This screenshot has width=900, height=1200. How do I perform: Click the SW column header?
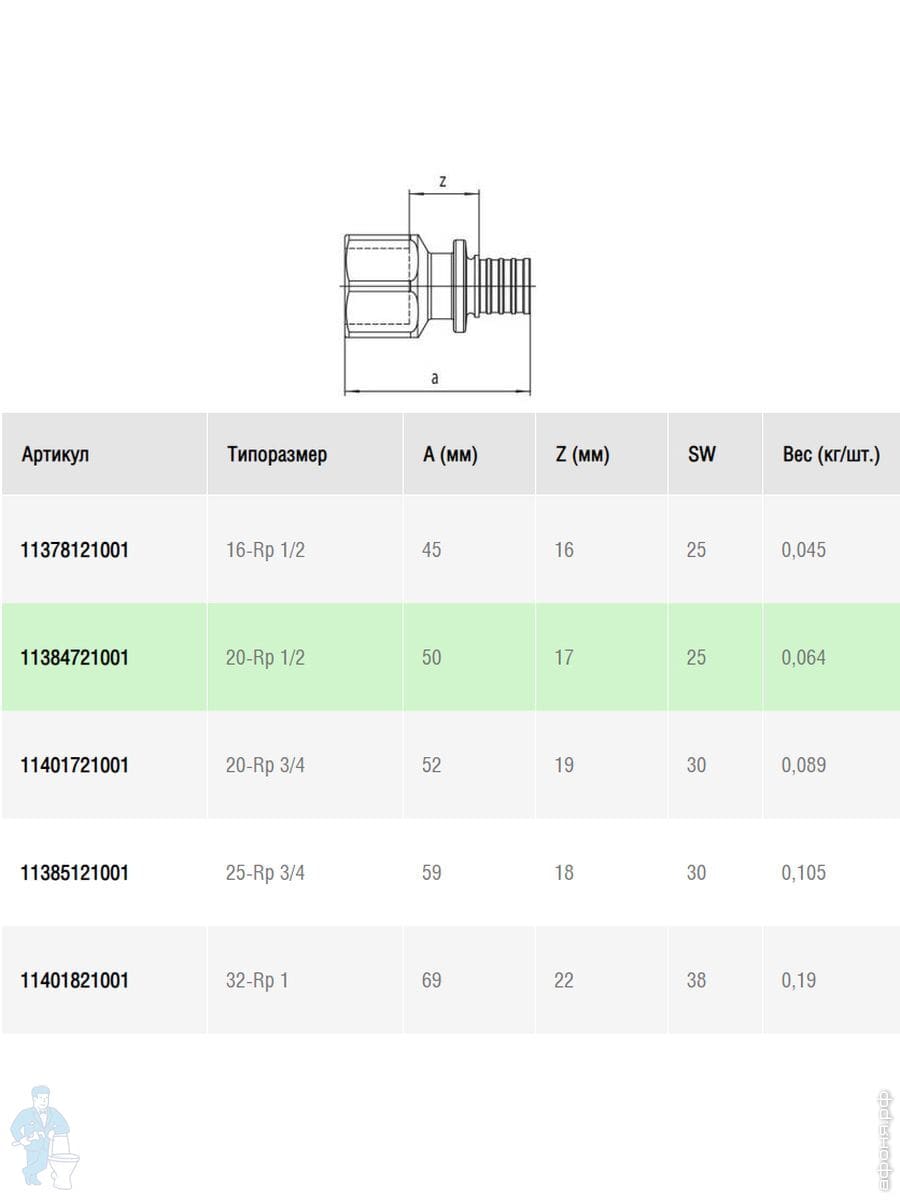(702, 455)
